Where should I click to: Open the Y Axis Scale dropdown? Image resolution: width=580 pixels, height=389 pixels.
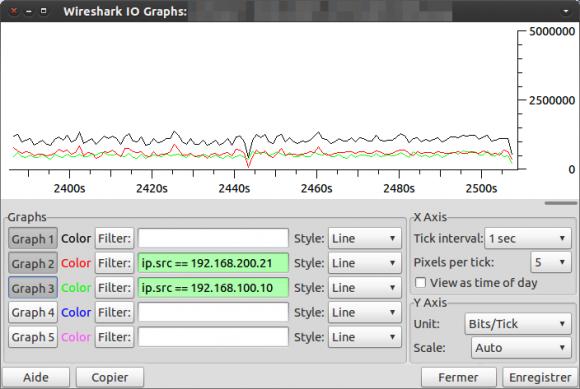tap(521, 348)
